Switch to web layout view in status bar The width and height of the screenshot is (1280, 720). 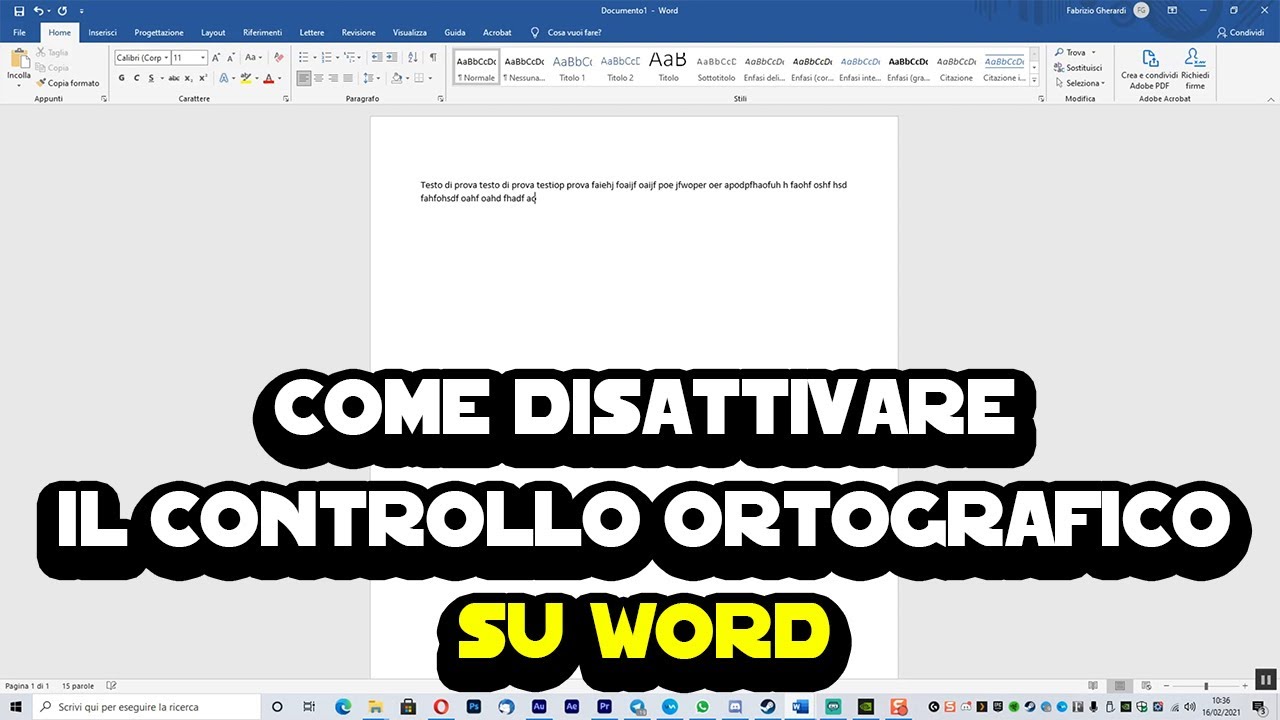pos(1148,686)
